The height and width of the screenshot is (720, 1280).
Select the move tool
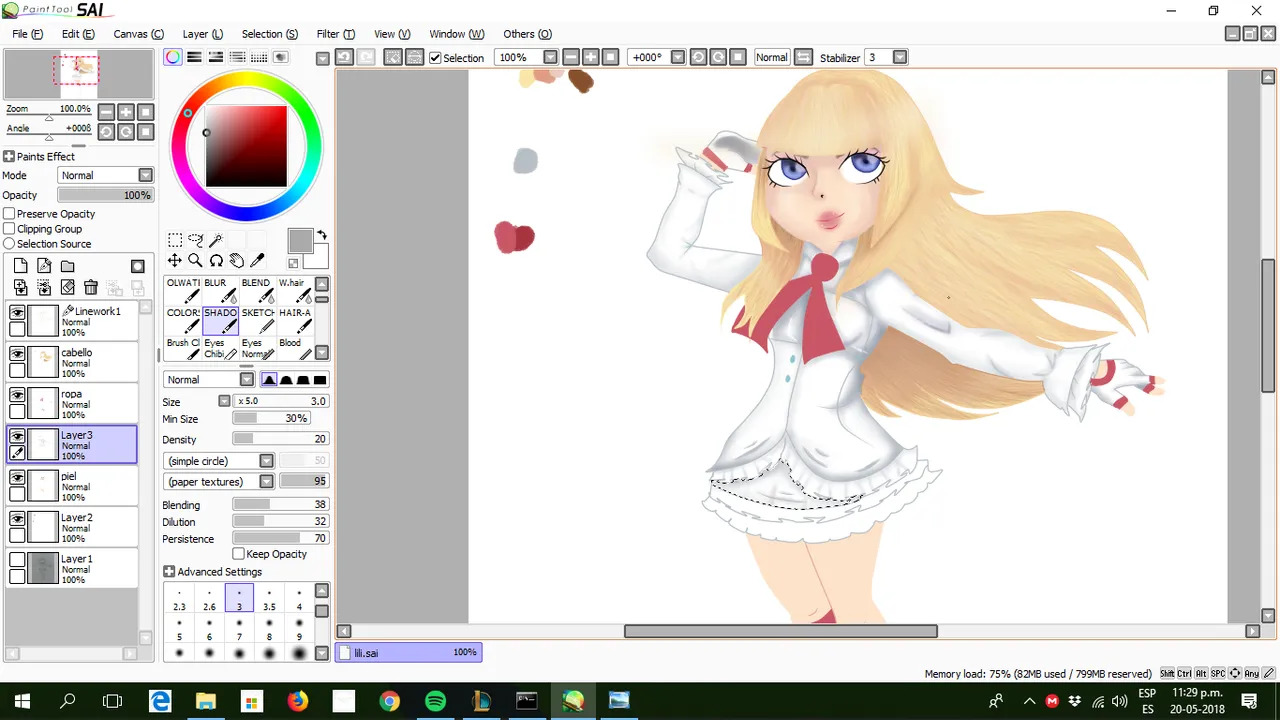(175, 261)
